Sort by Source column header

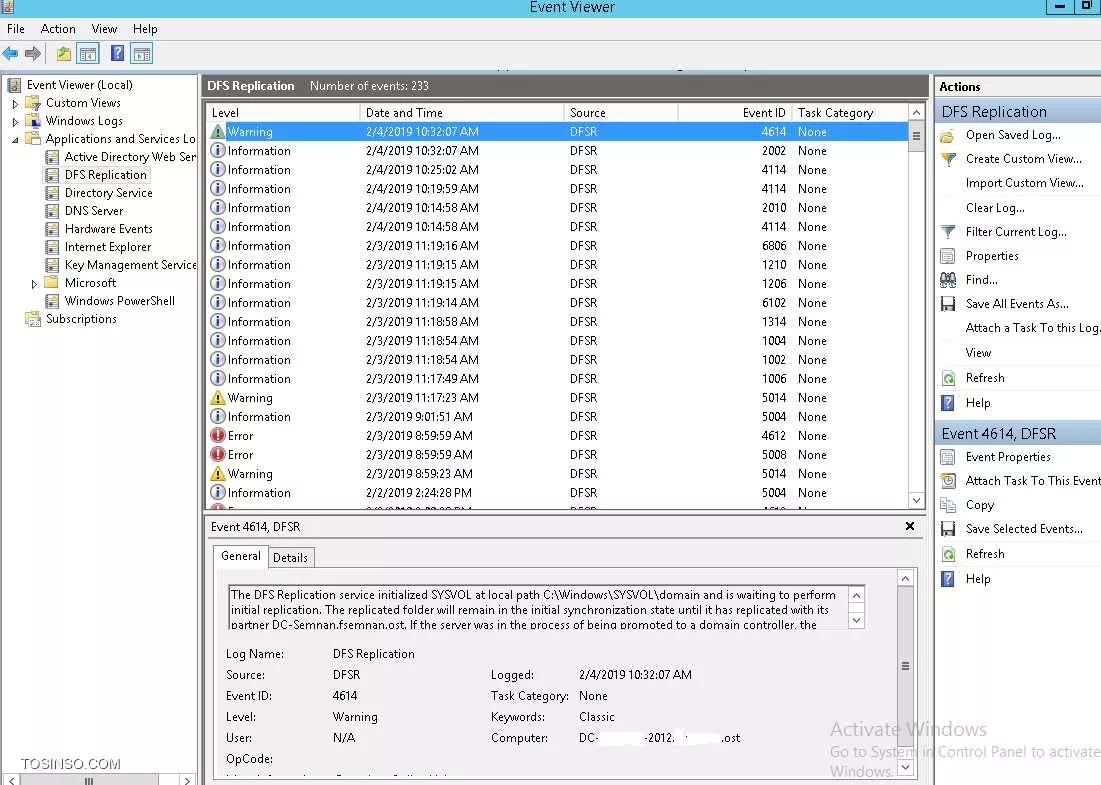621,113
